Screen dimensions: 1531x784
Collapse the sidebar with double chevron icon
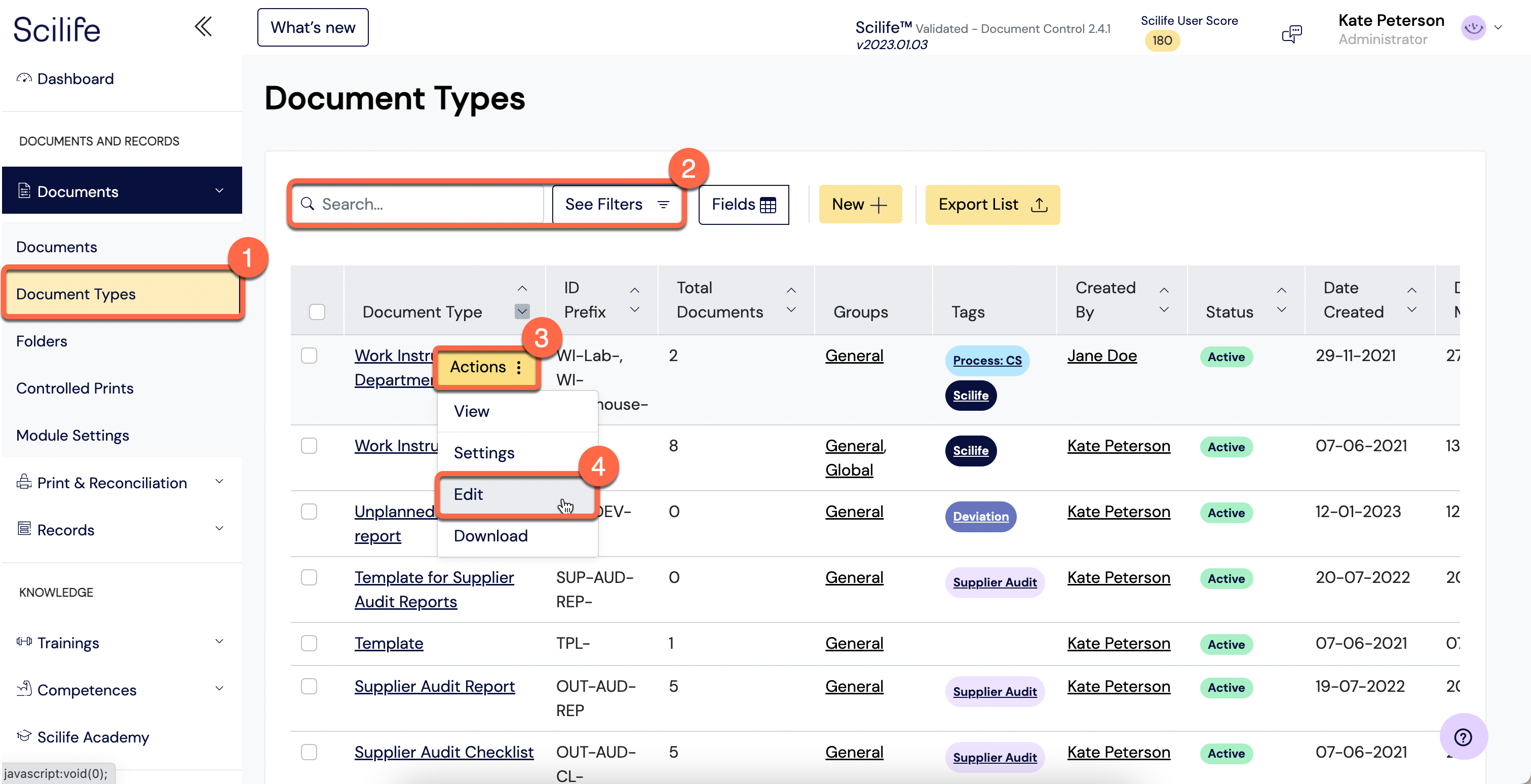click(203, 27)
